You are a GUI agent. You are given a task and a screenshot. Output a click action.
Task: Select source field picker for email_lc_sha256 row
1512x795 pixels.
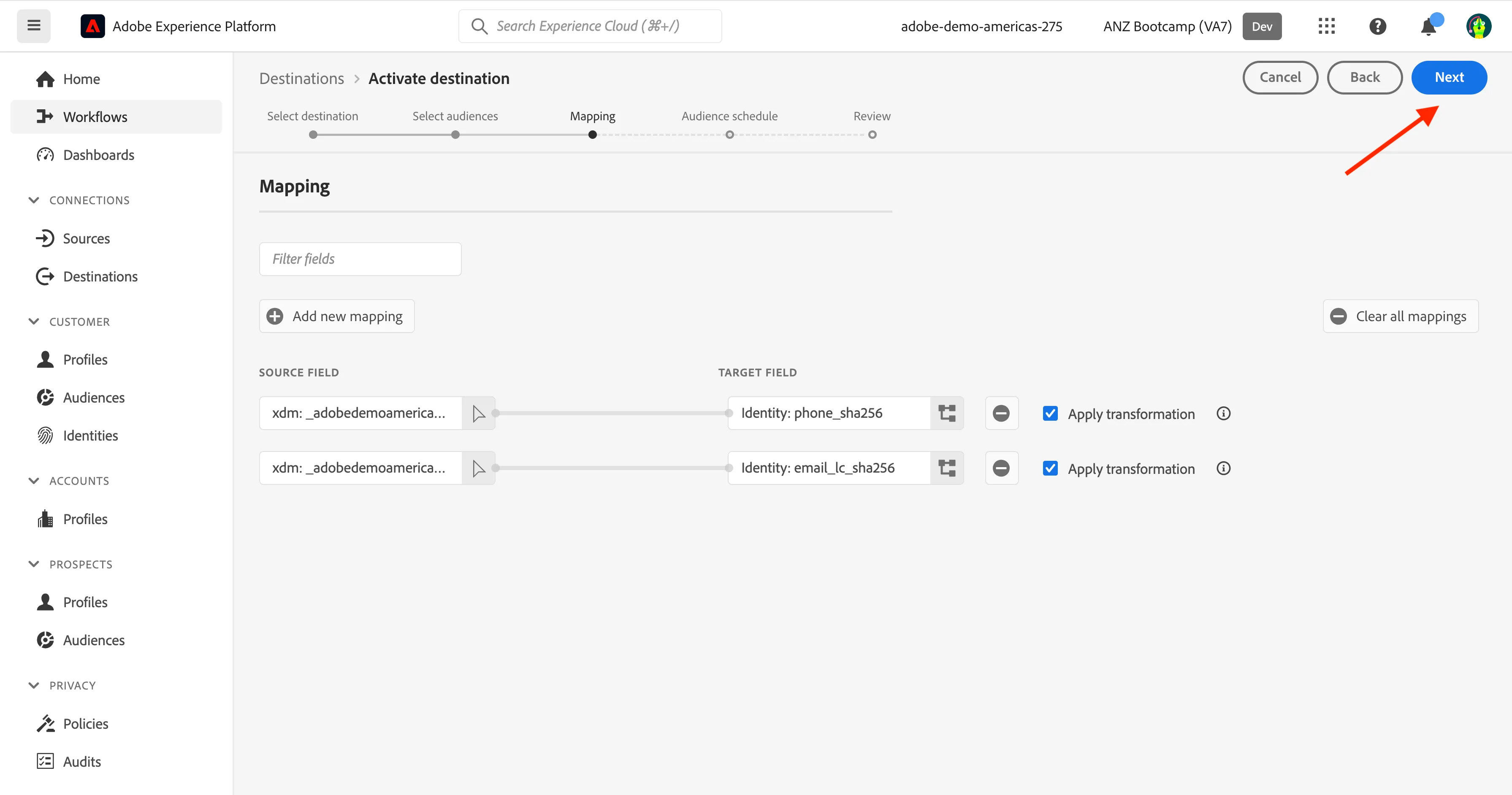coord(478,468)
